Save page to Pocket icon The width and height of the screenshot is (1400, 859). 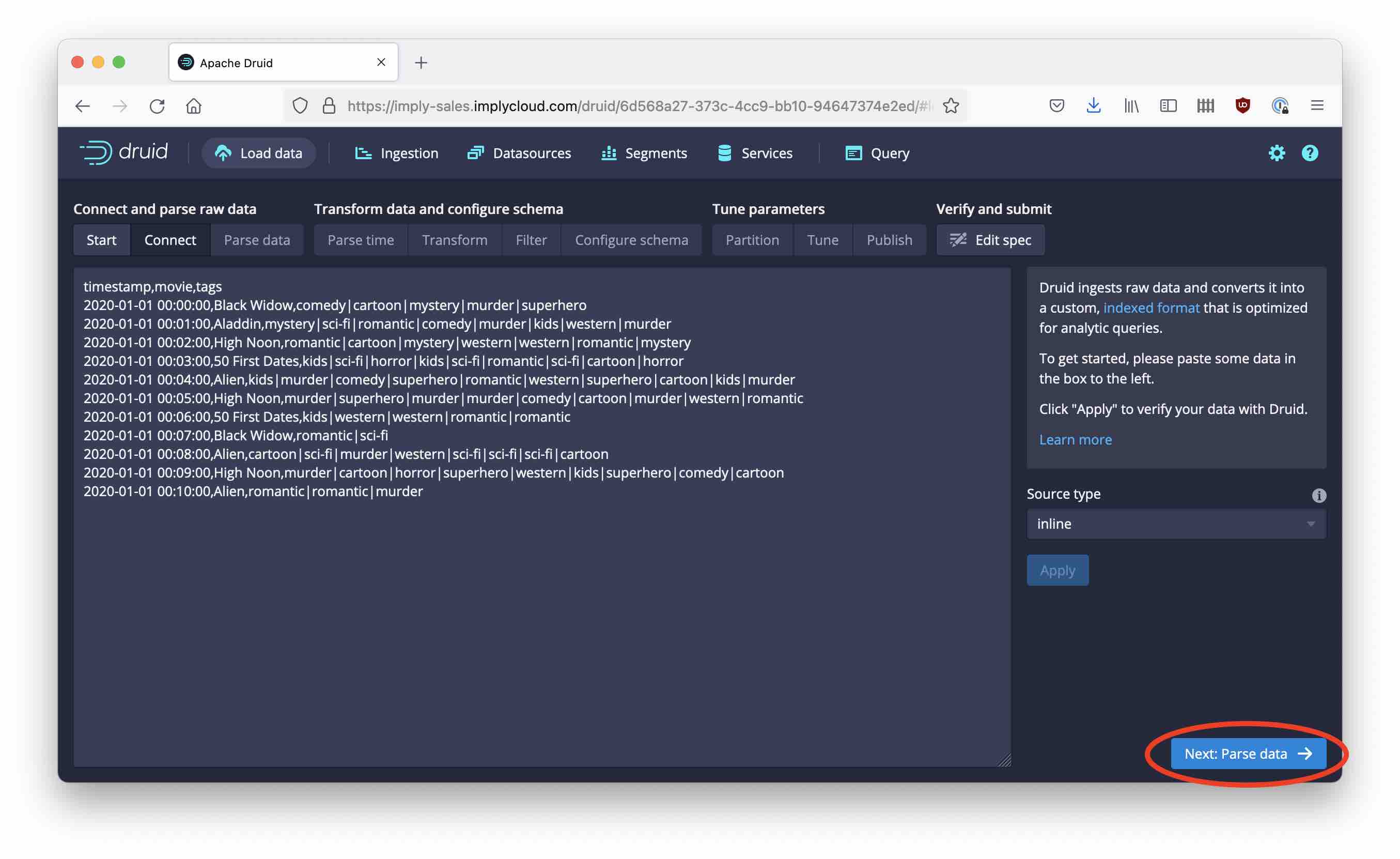pyautogui.click(x=1056, y=106)
